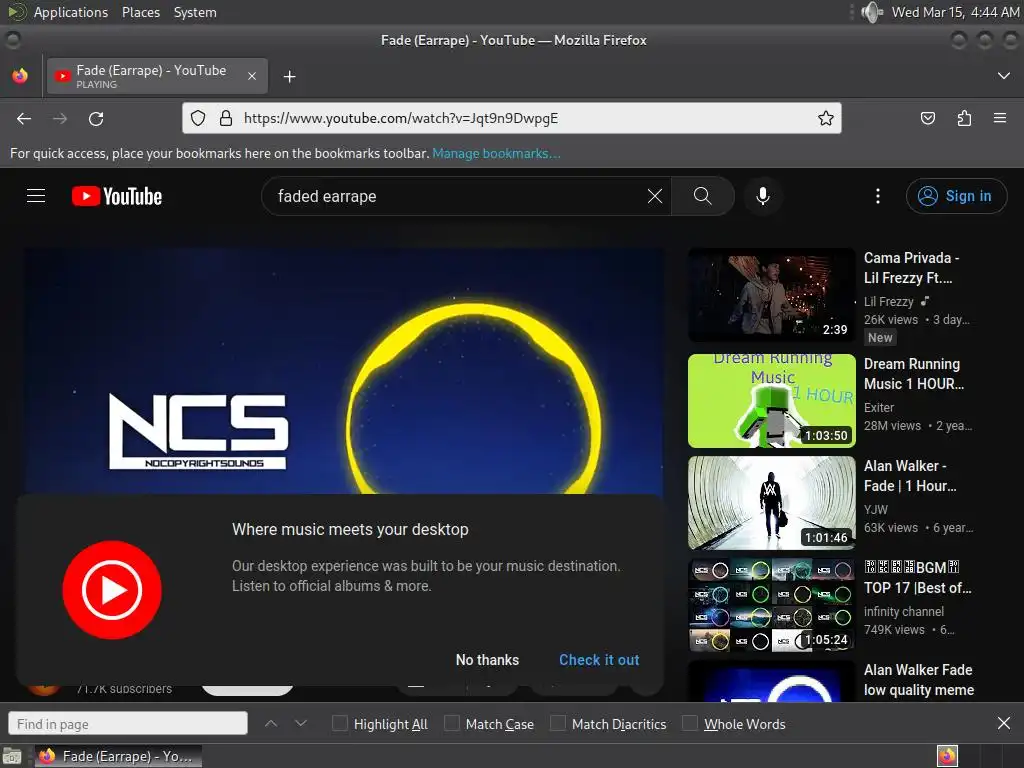Click Where music meets your desktop heading
Image resolution: width=1024 pixels, height=768 pixels.
tap(350, 529)
